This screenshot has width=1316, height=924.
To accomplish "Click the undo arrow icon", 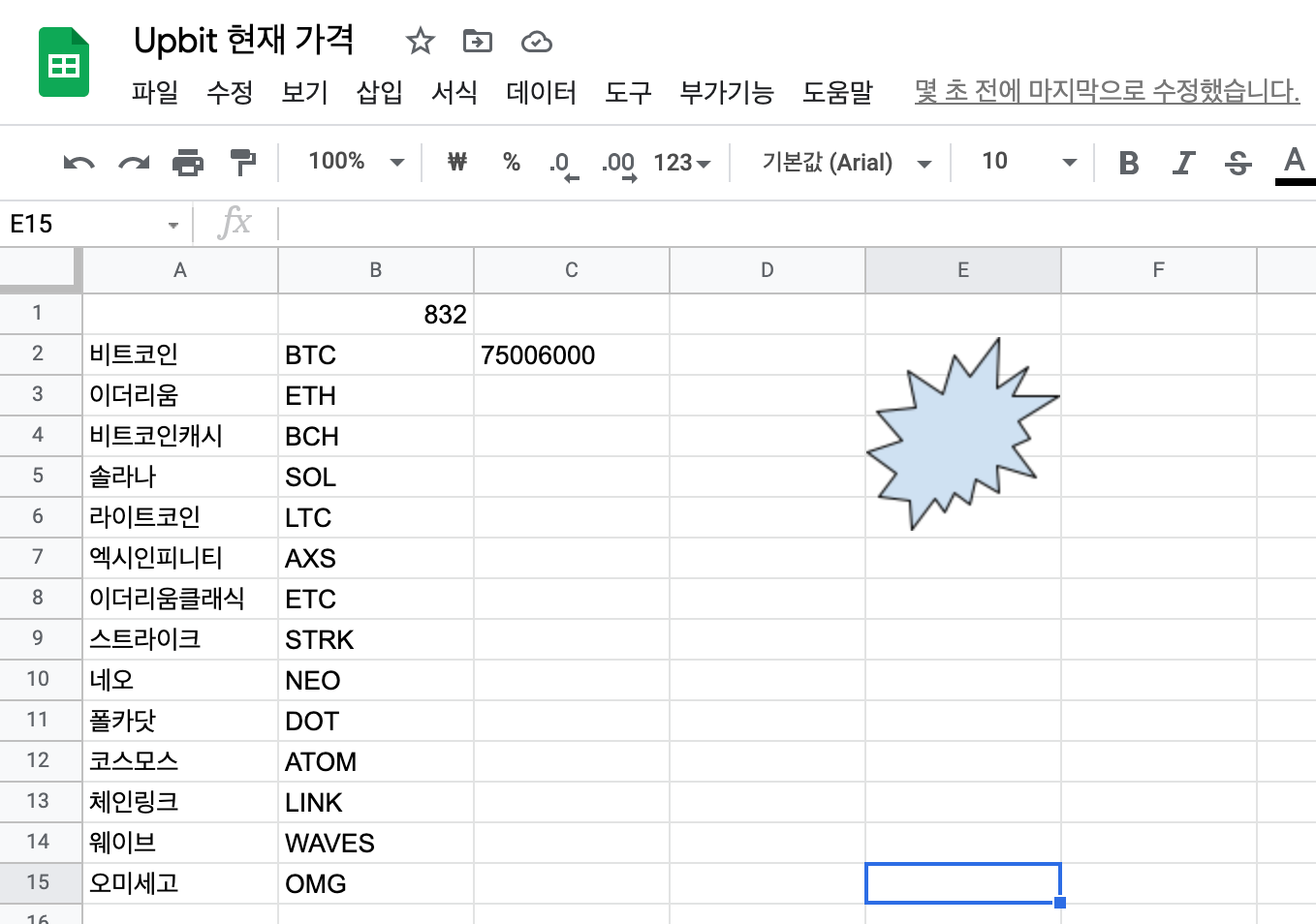I will click(78, 163).
